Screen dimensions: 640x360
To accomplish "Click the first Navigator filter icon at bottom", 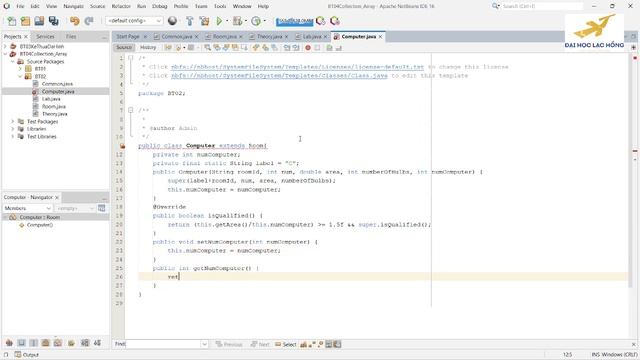I will coord(9,343).
